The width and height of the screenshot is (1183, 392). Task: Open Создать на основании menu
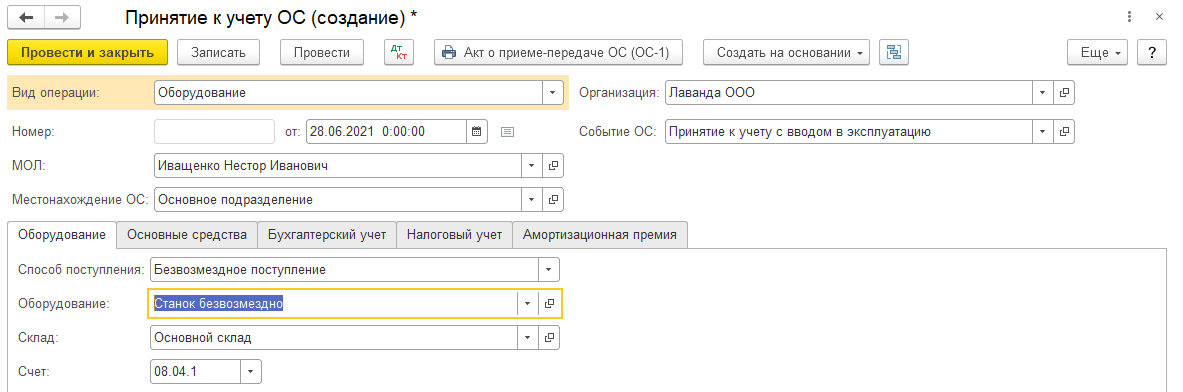[786, 52]
